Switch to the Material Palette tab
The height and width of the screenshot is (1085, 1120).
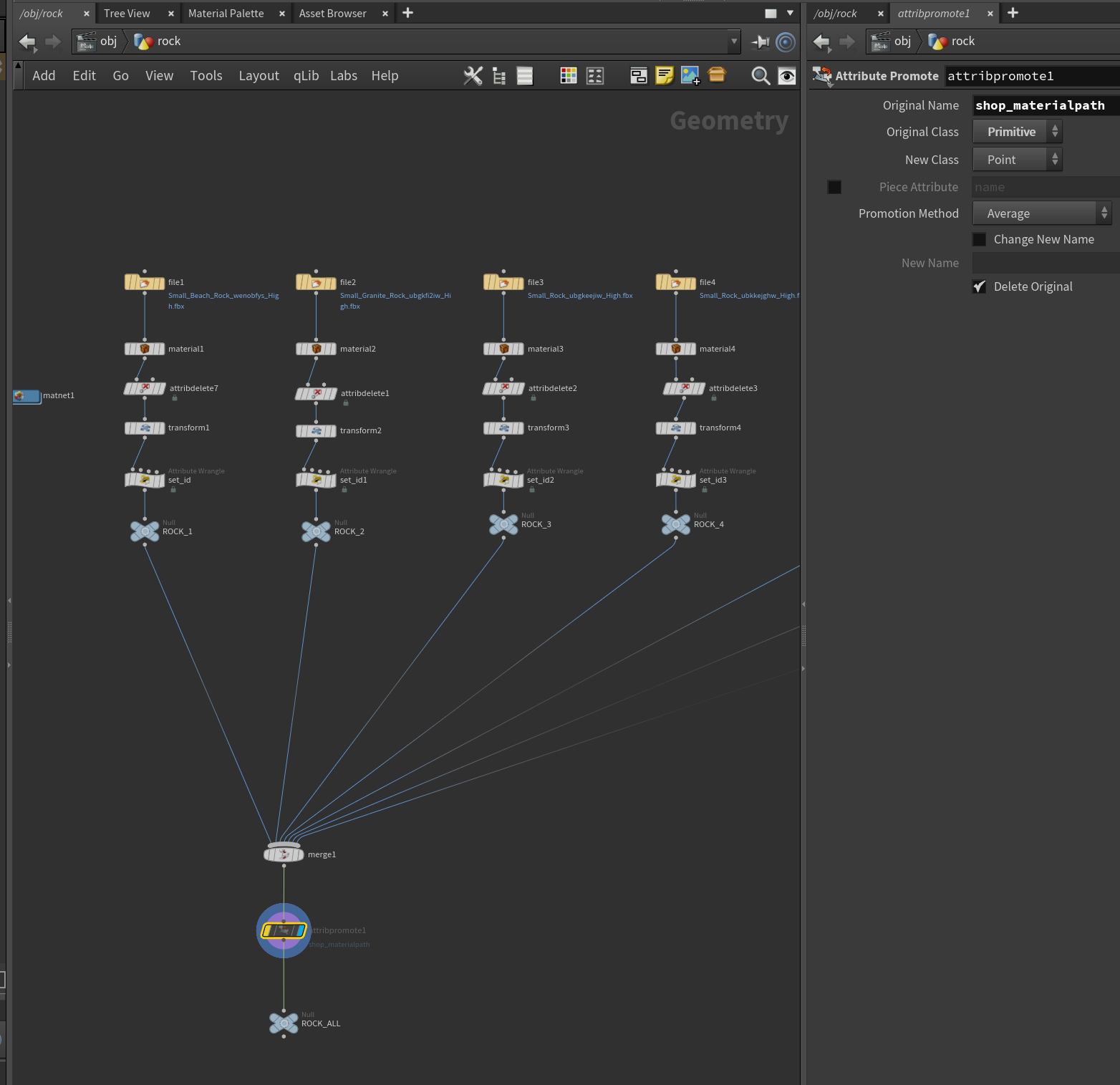(226, 14)
